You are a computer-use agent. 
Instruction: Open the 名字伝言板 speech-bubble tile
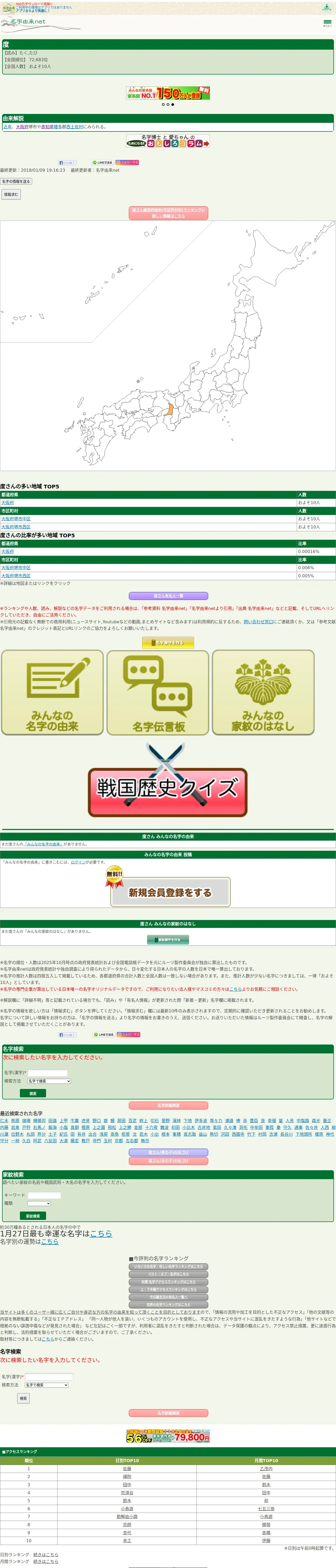coord(158,693)
